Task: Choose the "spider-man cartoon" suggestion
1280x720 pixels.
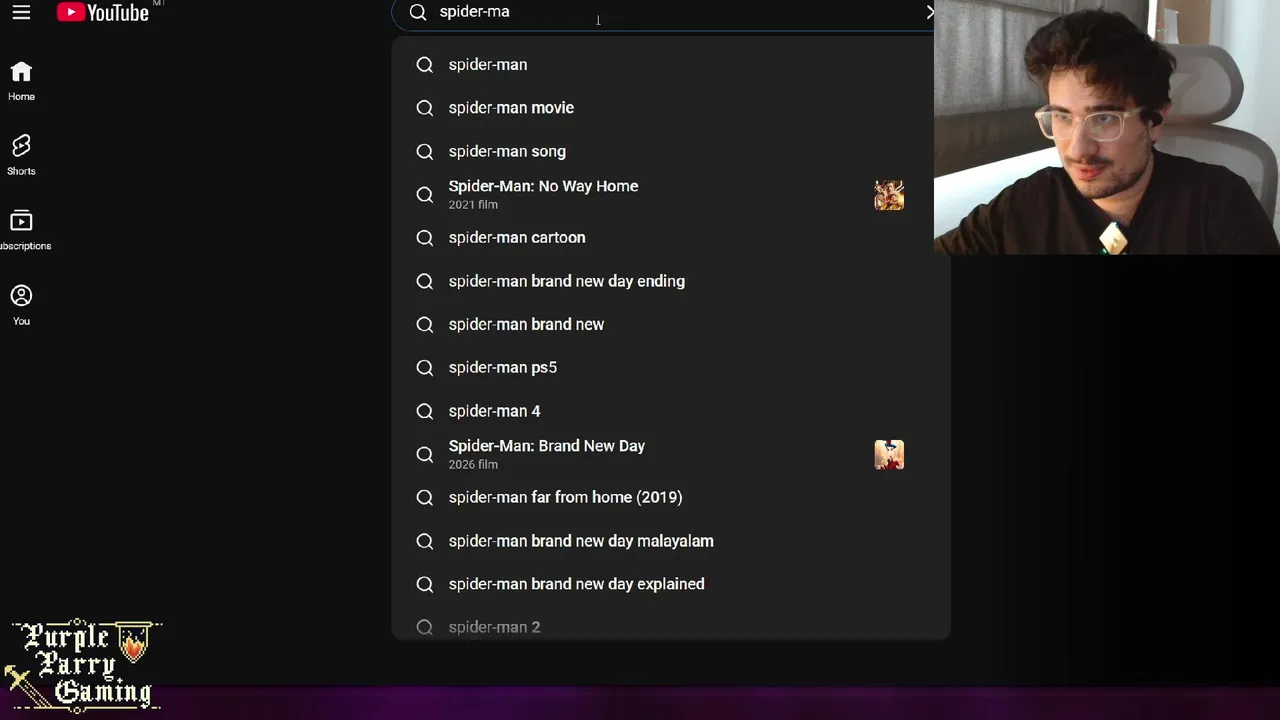Action: click(x=670, y=238)
